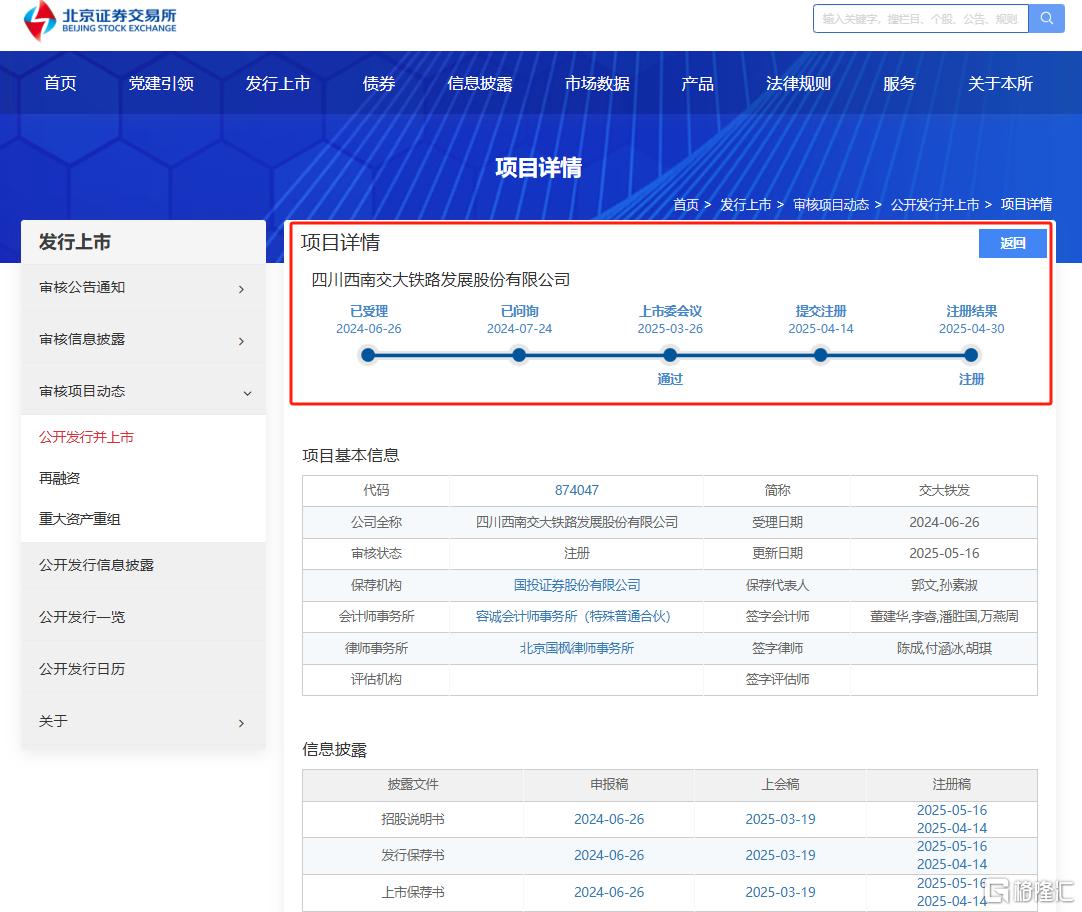Click the 已受理 timeline dot
This screenshot has width=1082, height=912.
[368, 355]
